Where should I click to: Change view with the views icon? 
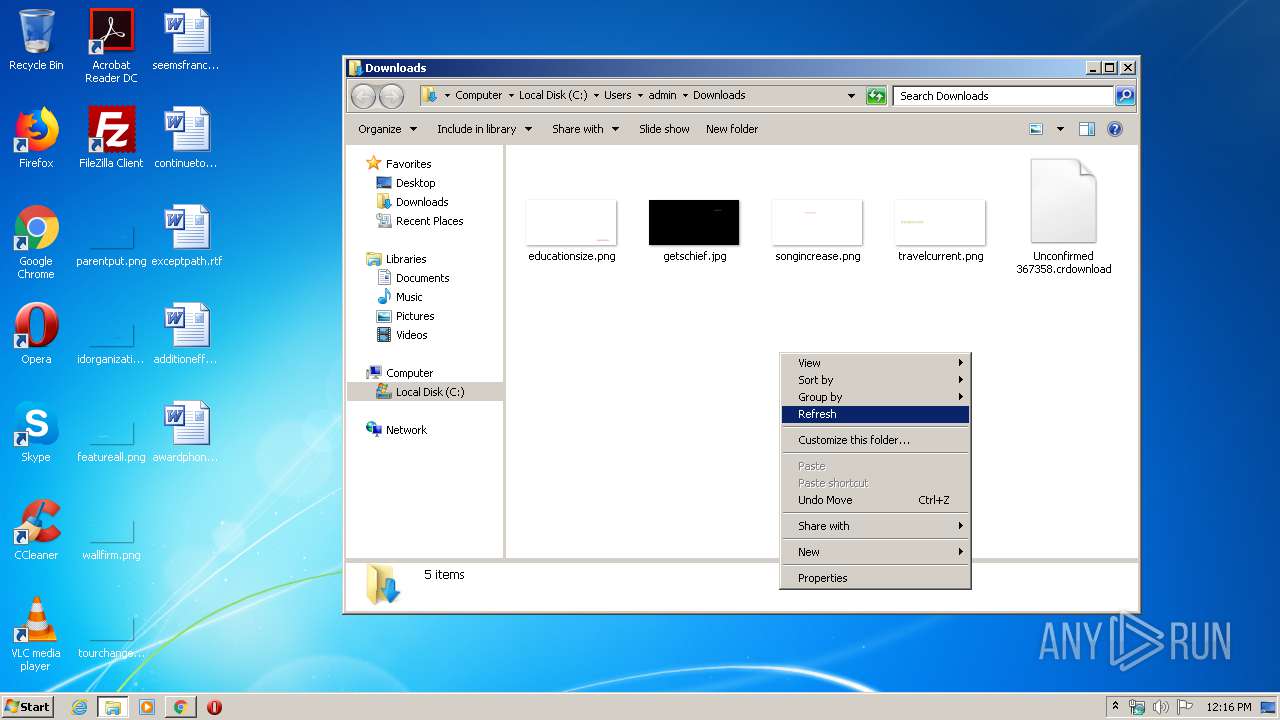tap(1036, 129)
